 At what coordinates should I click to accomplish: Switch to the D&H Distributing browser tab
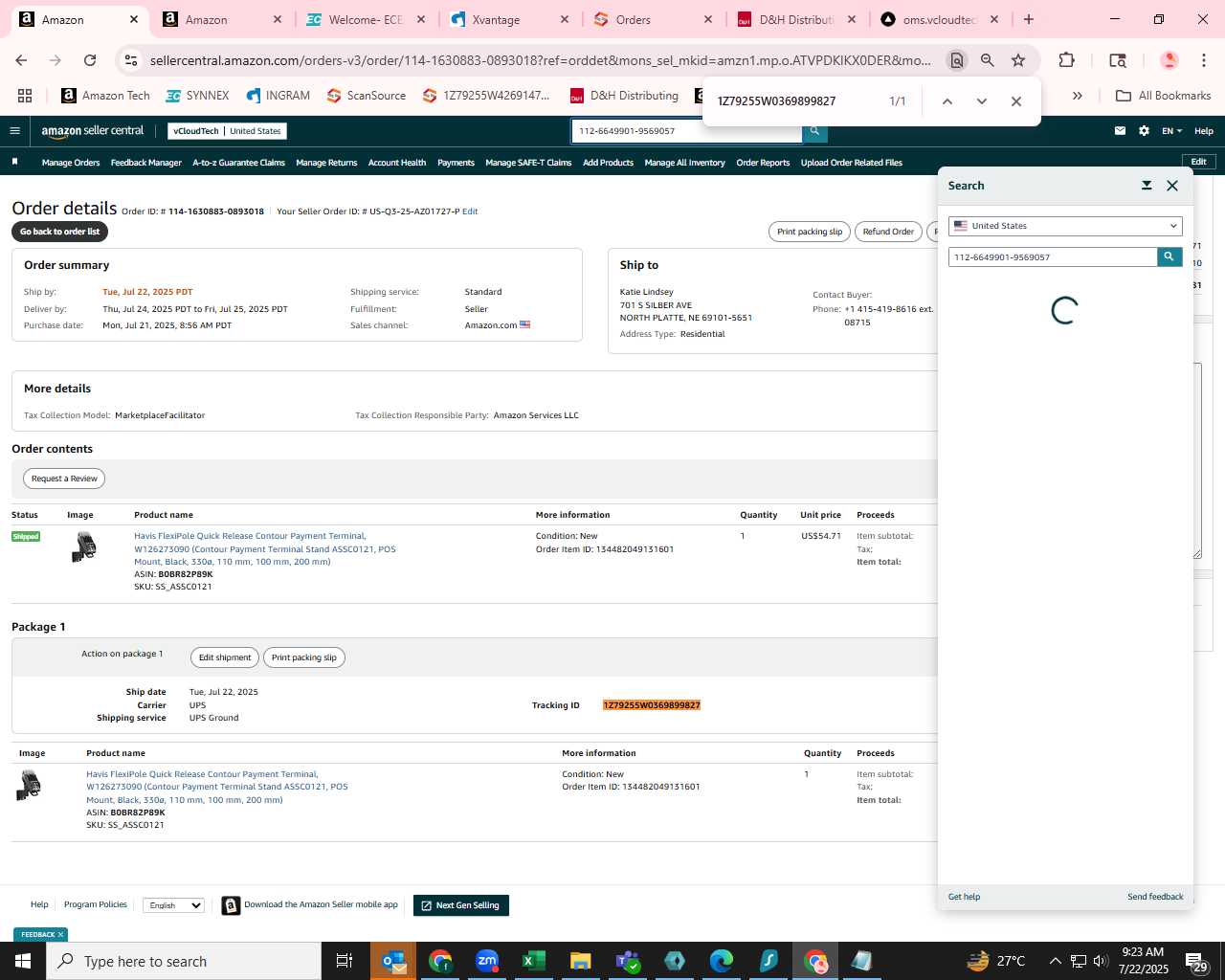tap(796, 19)
